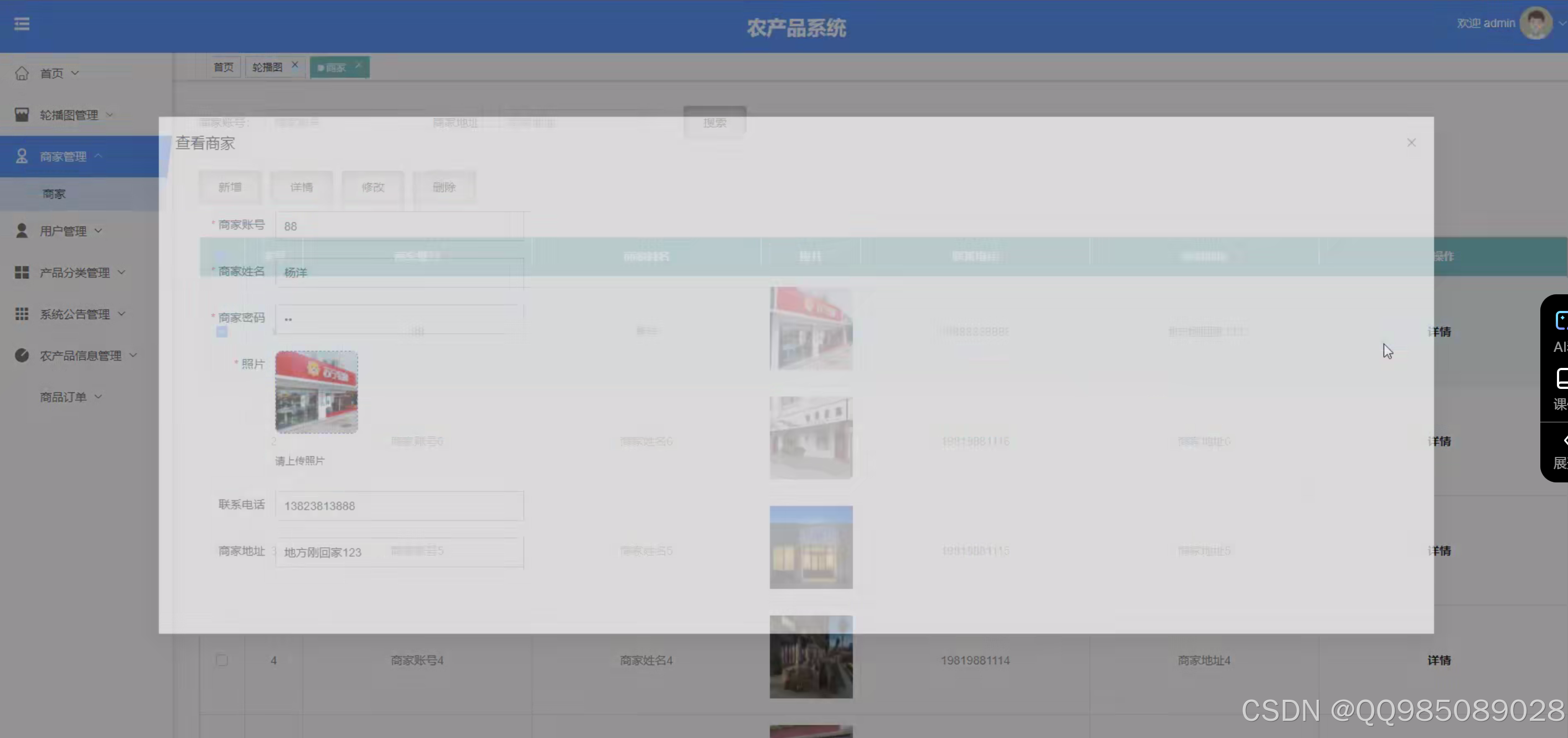
Task: Check the checkbox for row 4
Action: point(221,660)
